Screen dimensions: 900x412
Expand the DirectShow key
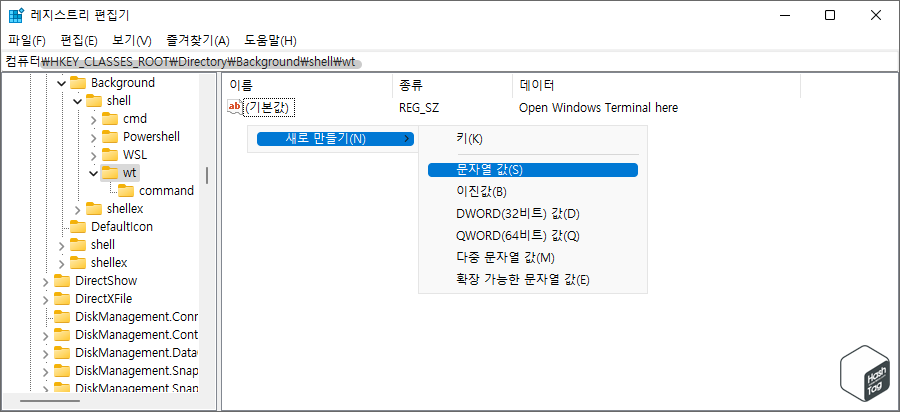point(45,281)
